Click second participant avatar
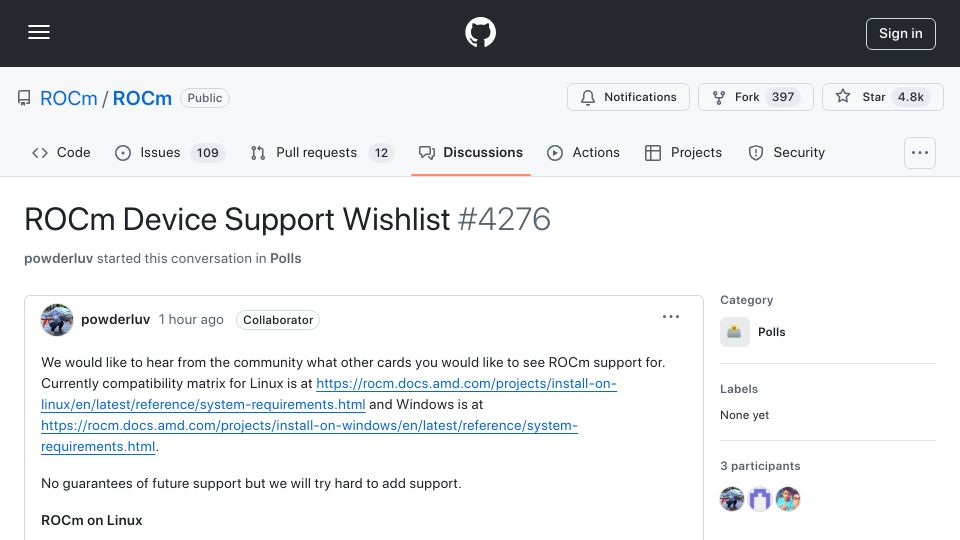This screenshot has width=960, height=540. tap(760, 499)
